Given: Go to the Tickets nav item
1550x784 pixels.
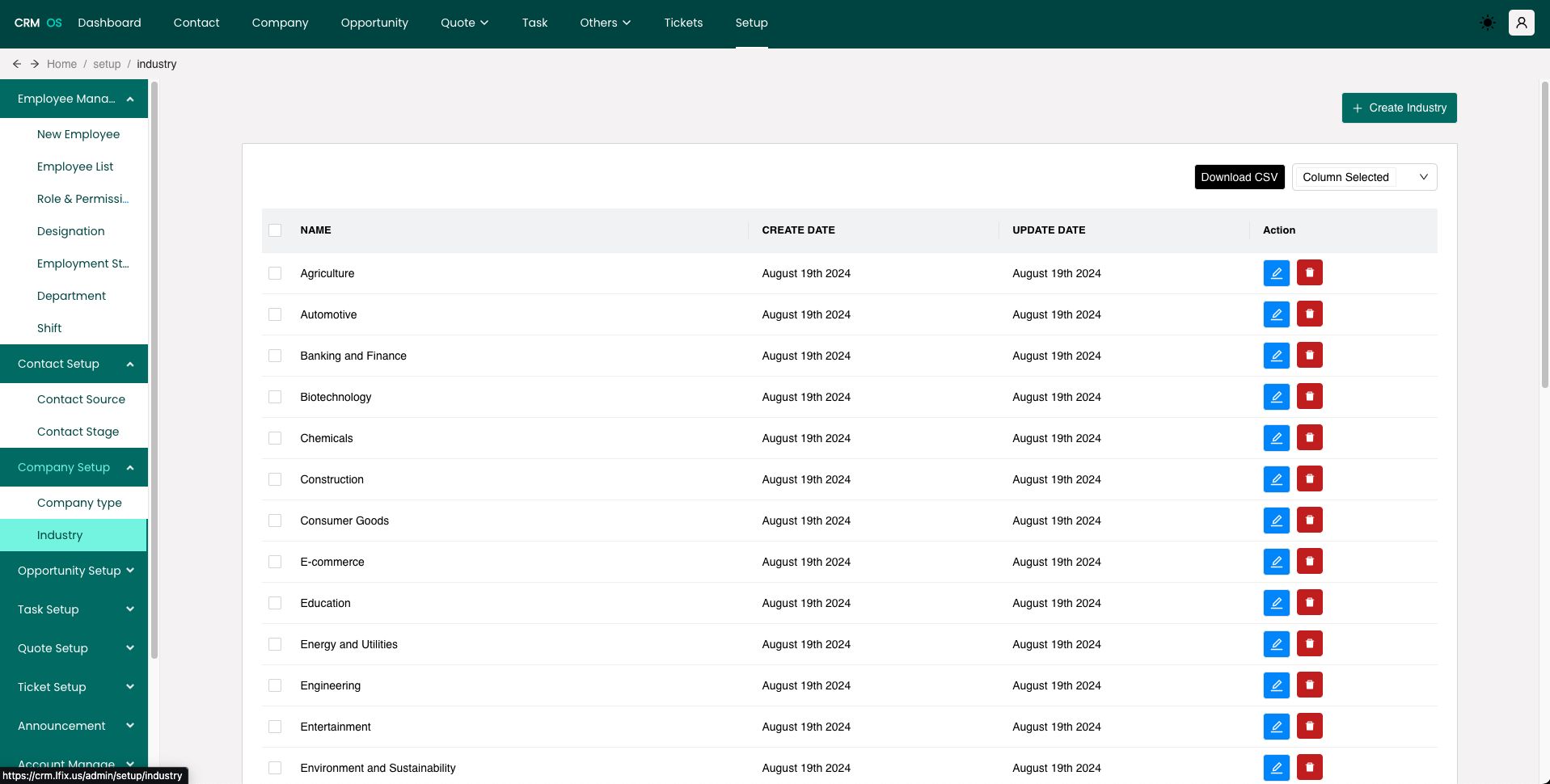Looking at the screenshot, I should coord(683,23).
